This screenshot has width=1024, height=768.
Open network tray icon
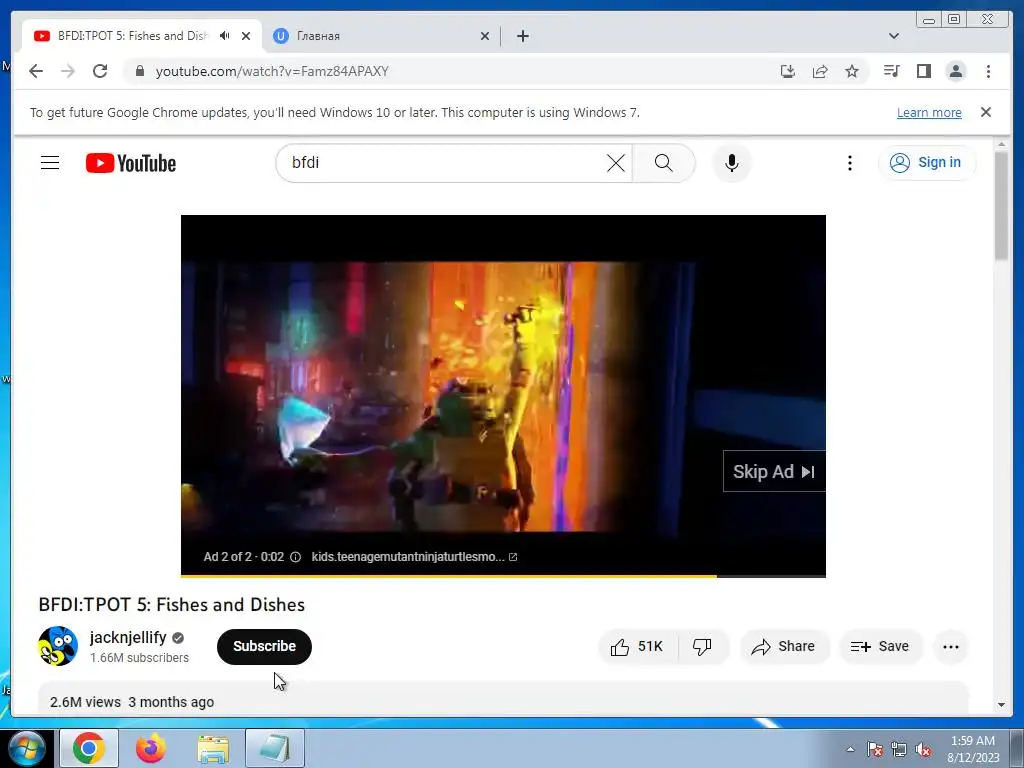click(899, 749)
